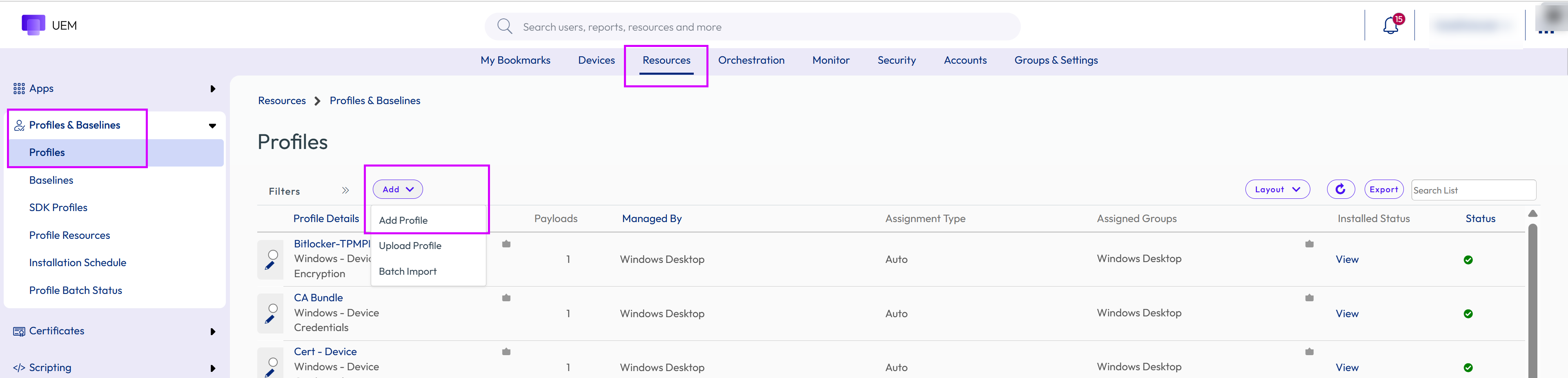Open the notifications bell
Image resolution: width=1568 pixels, height=378 pixels.
click(x=1391, y=26)
